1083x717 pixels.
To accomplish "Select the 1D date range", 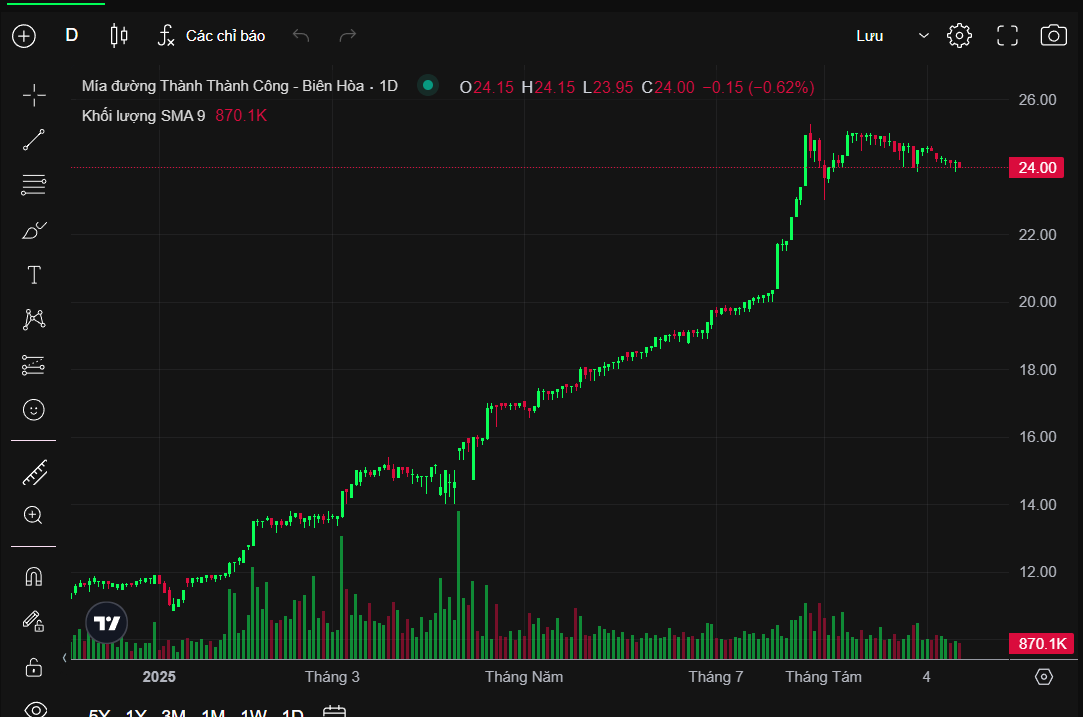I will (x=293, y=712).
